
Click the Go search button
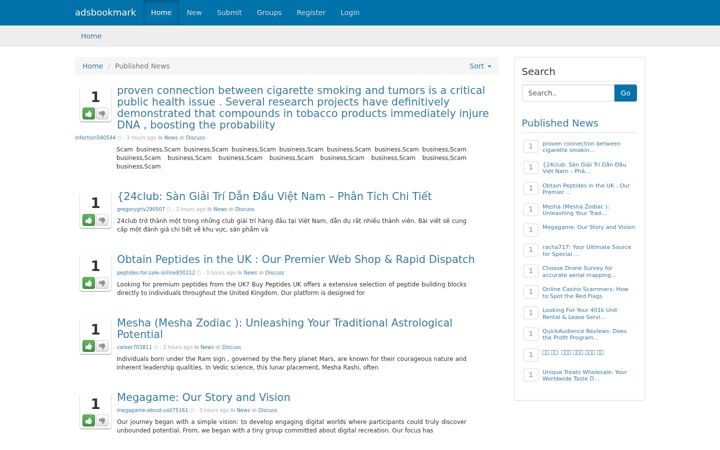625,93
